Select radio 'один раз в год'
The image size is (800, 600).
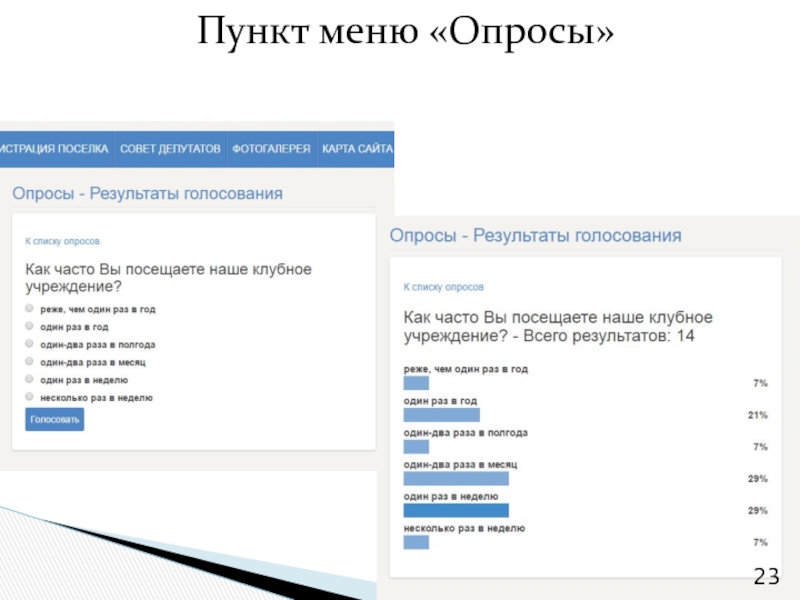(x=29, y=326)
